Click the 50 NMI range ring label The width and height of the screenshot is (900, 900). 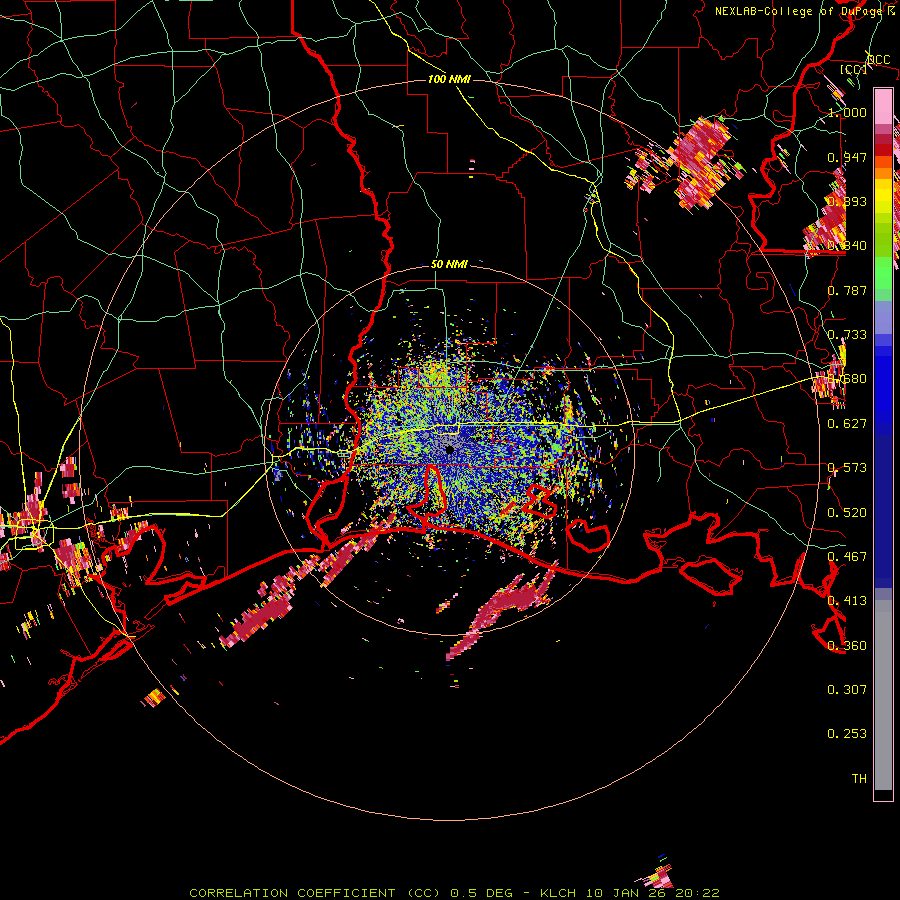point(449,265)
